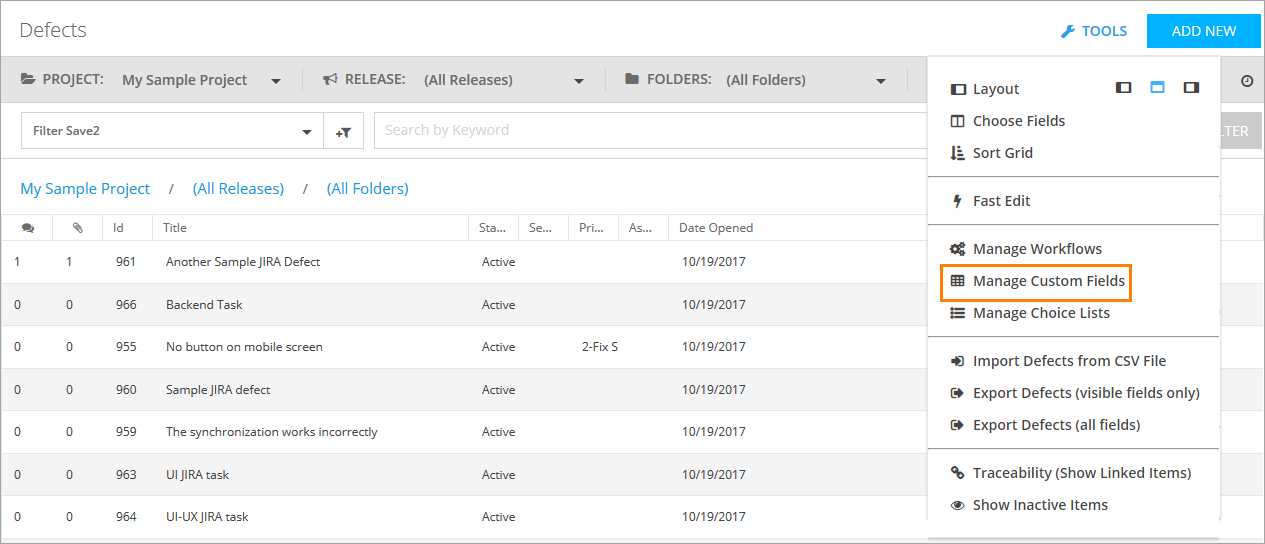Viewport: 1265px width, 544px height.
Task: Focus the Search by Keyword field
Action: pyautogui.click(x=650, y=130)
